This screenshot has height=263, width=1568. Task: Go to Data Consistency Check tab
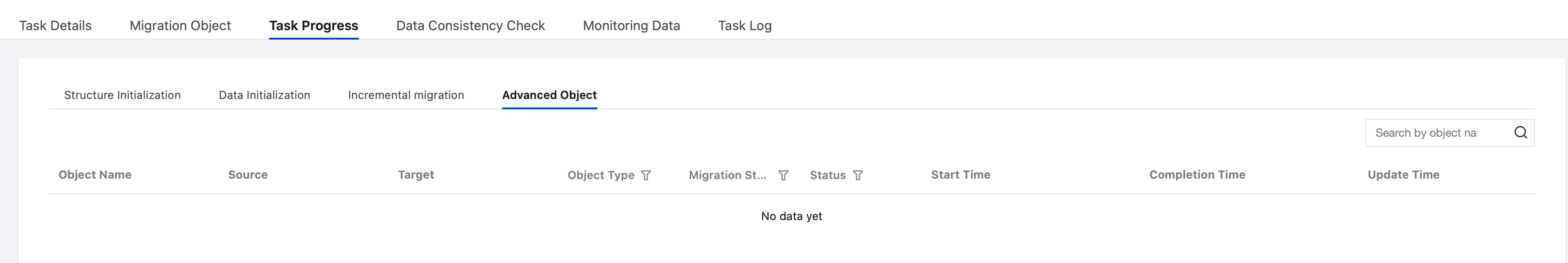470,25
